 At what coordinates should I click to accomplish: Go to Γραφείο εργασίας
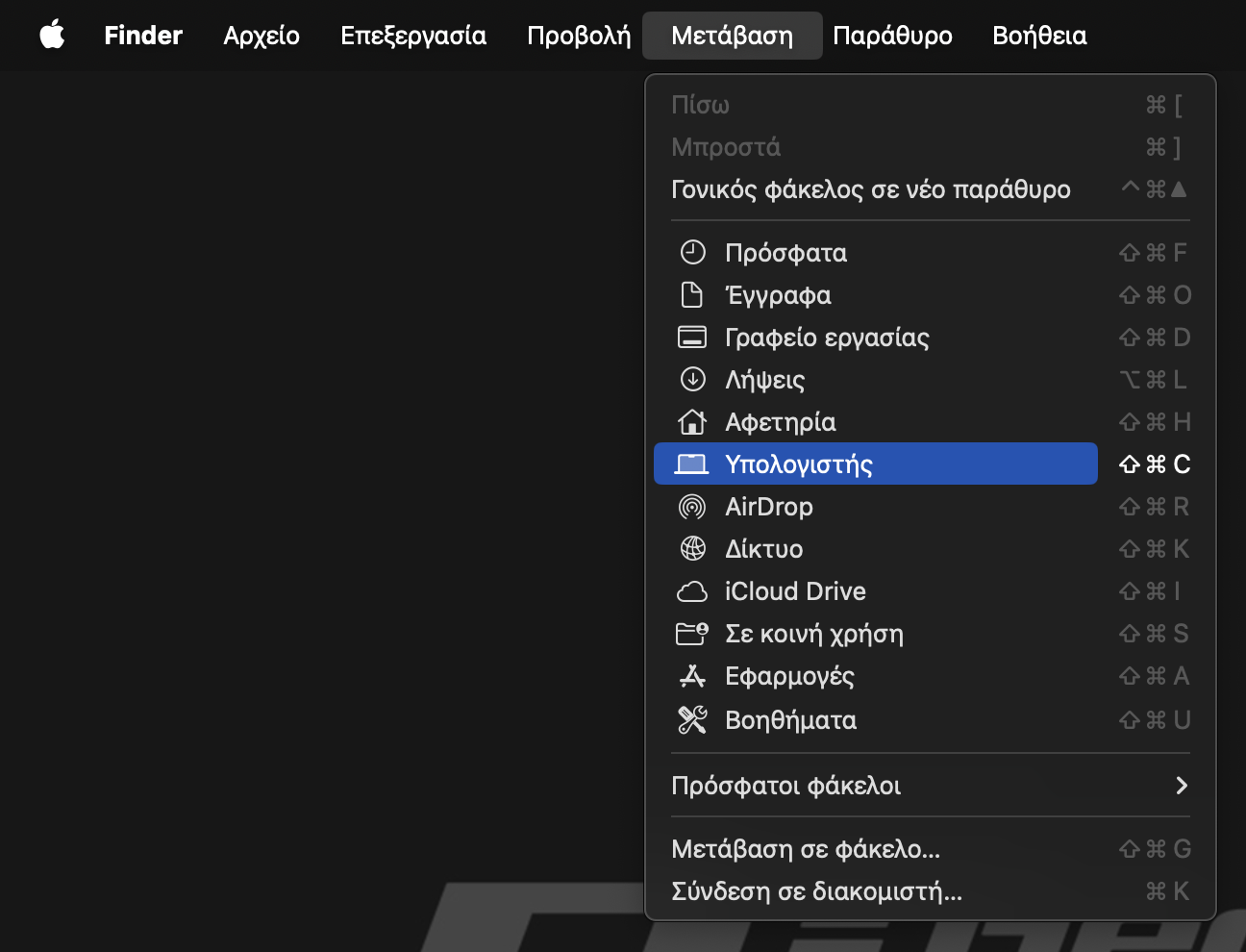[x=931, y=338]
